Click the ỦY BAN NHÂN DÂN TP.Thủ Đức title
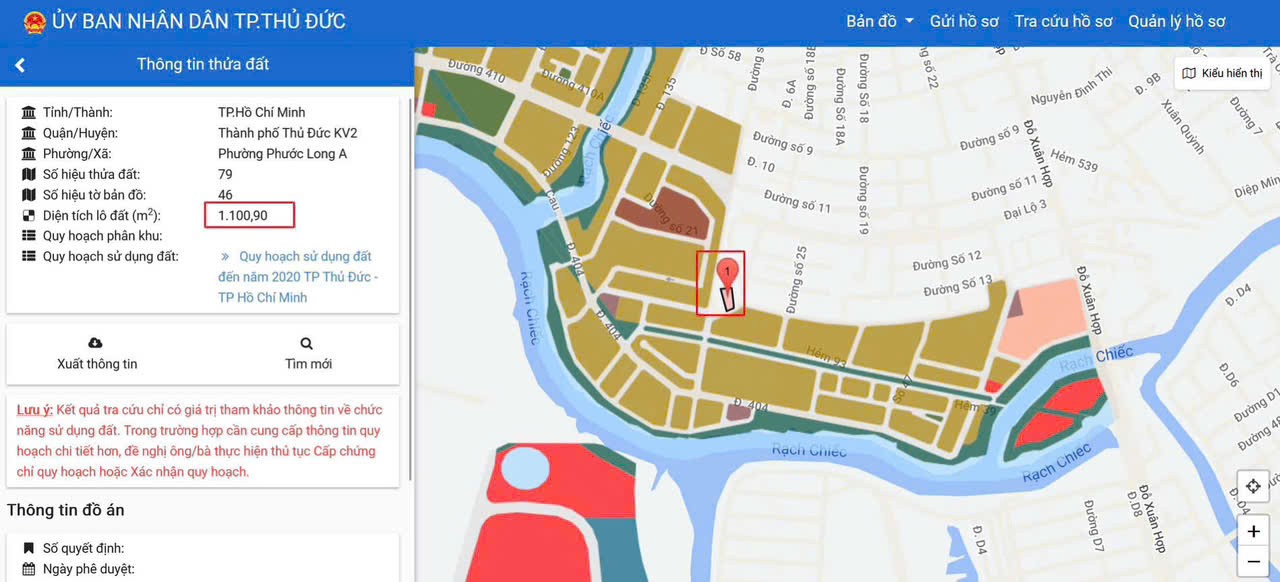1280x582 pixels. click(198, 22)
